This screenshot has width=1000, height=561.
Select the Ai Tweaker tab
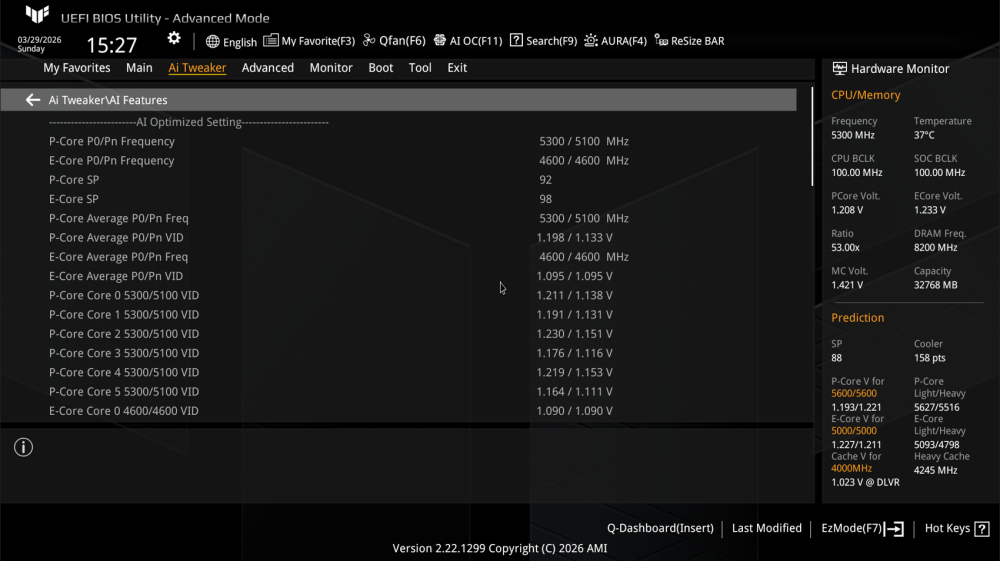tap(197, 68)
